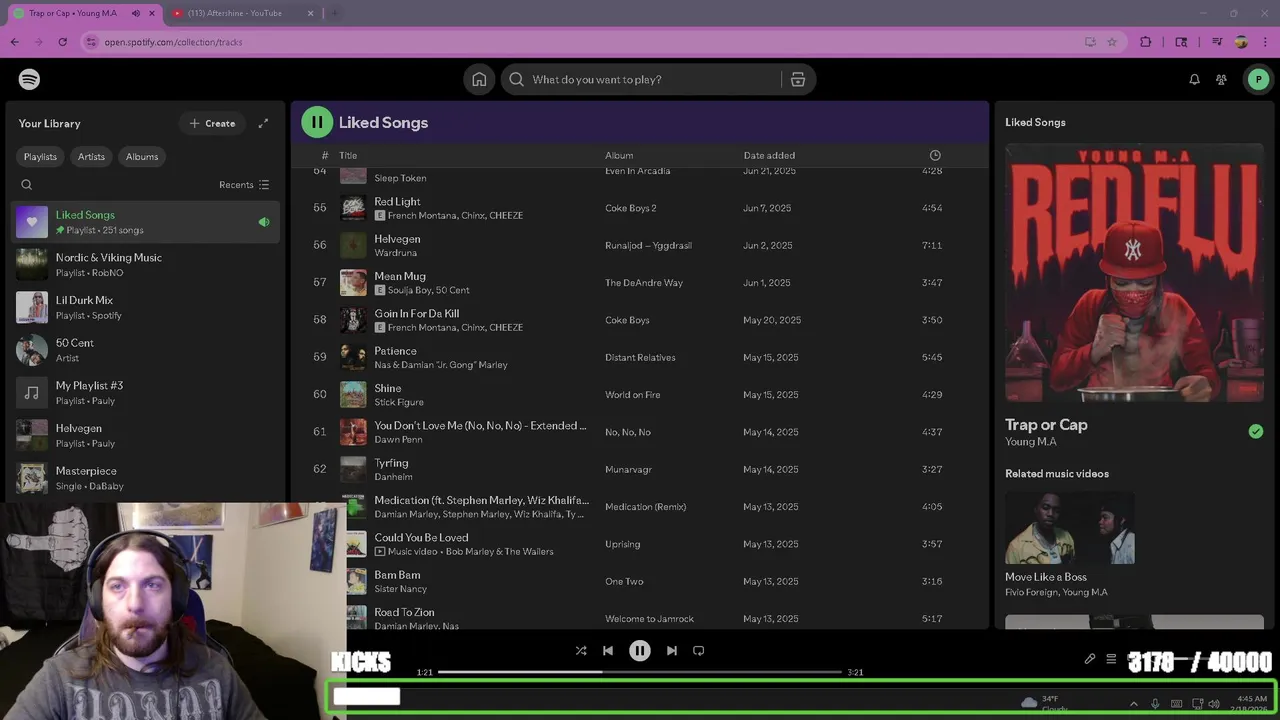This screenshot has width=1280, height=720.
Task: Pause playback in bottom player bar
Action: pos(640,651)
